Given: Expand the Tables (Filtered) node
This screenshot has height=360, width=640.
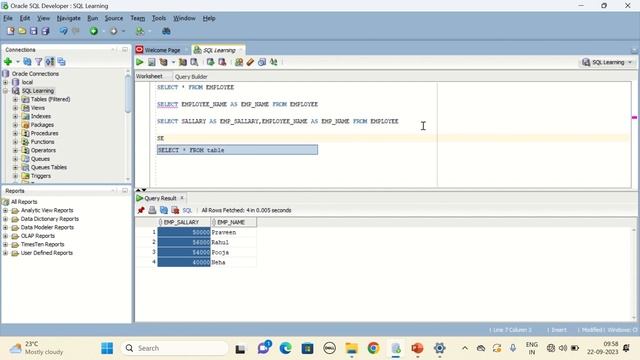Looking at the screenshot, I should 16,99.
